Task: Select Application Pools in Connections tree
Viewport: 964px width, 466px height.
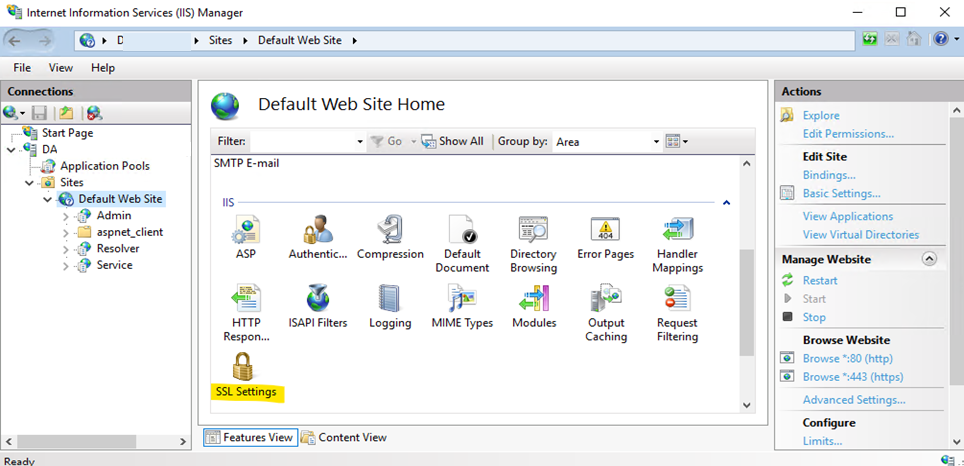Action: (x=104, y=166)
